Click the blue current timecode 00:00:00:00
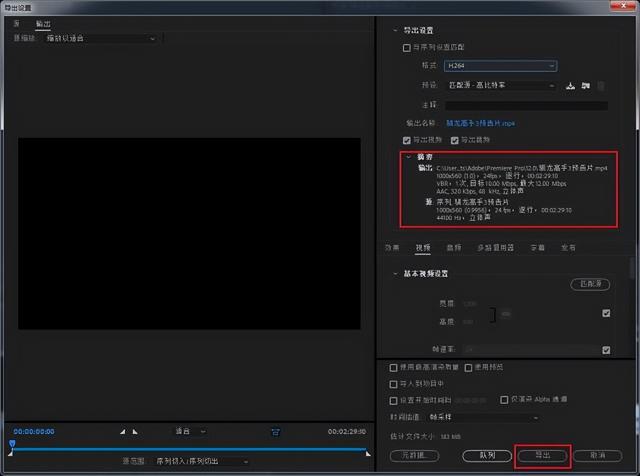 34,432
